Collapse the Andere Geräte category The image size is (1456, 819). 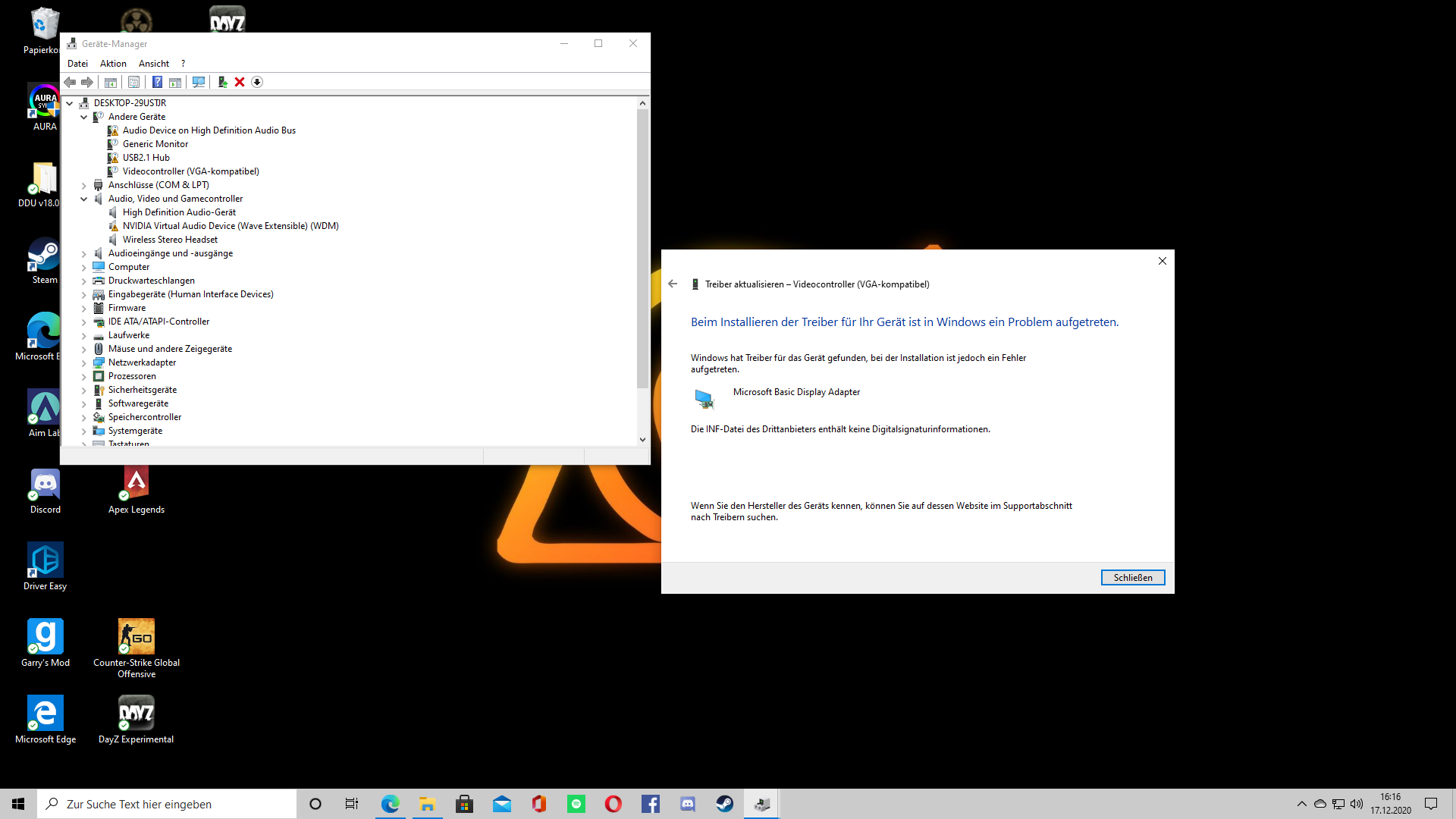coord(84,117)
